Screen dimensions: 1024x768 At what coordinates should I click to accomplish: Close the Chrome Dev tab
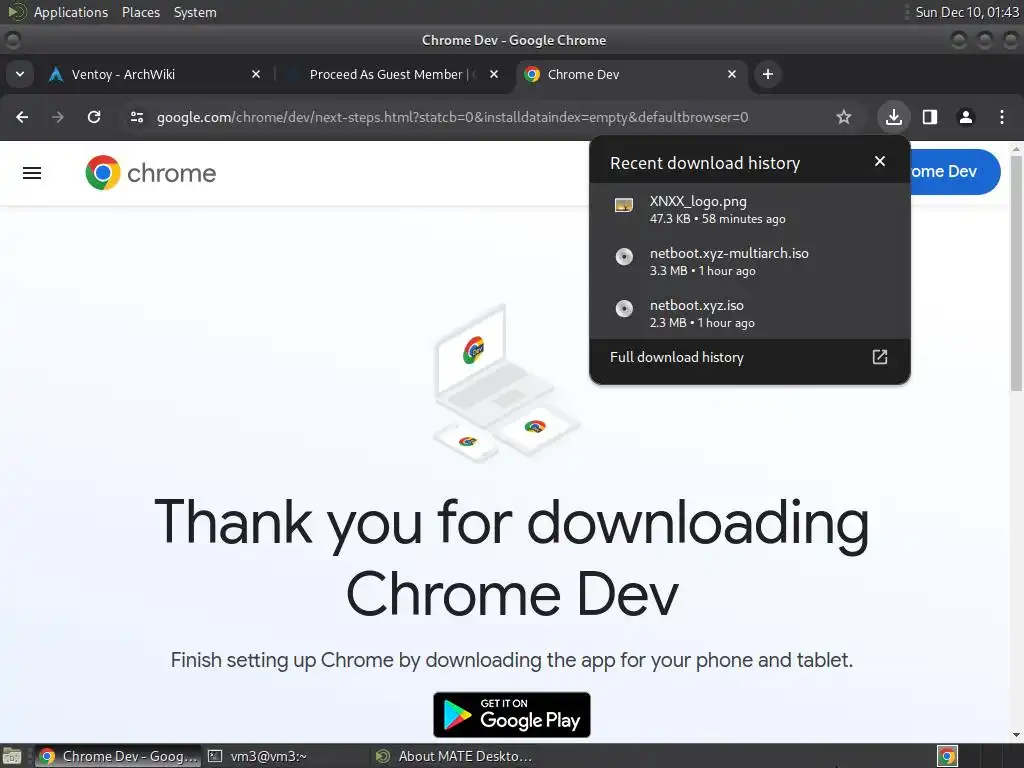732,74
